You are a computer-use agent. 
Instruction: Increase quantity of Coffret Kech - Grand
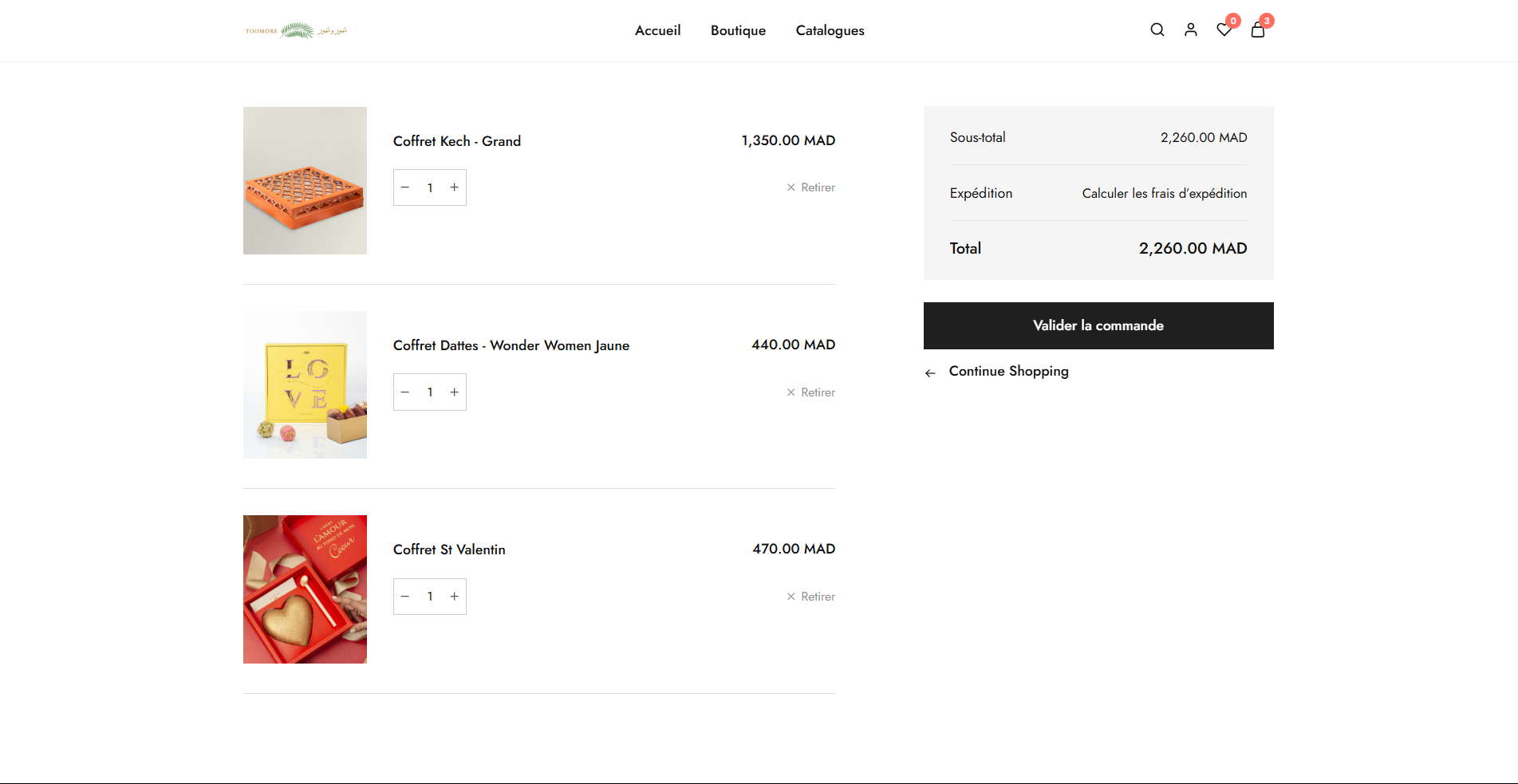click(x=455, y=187)
